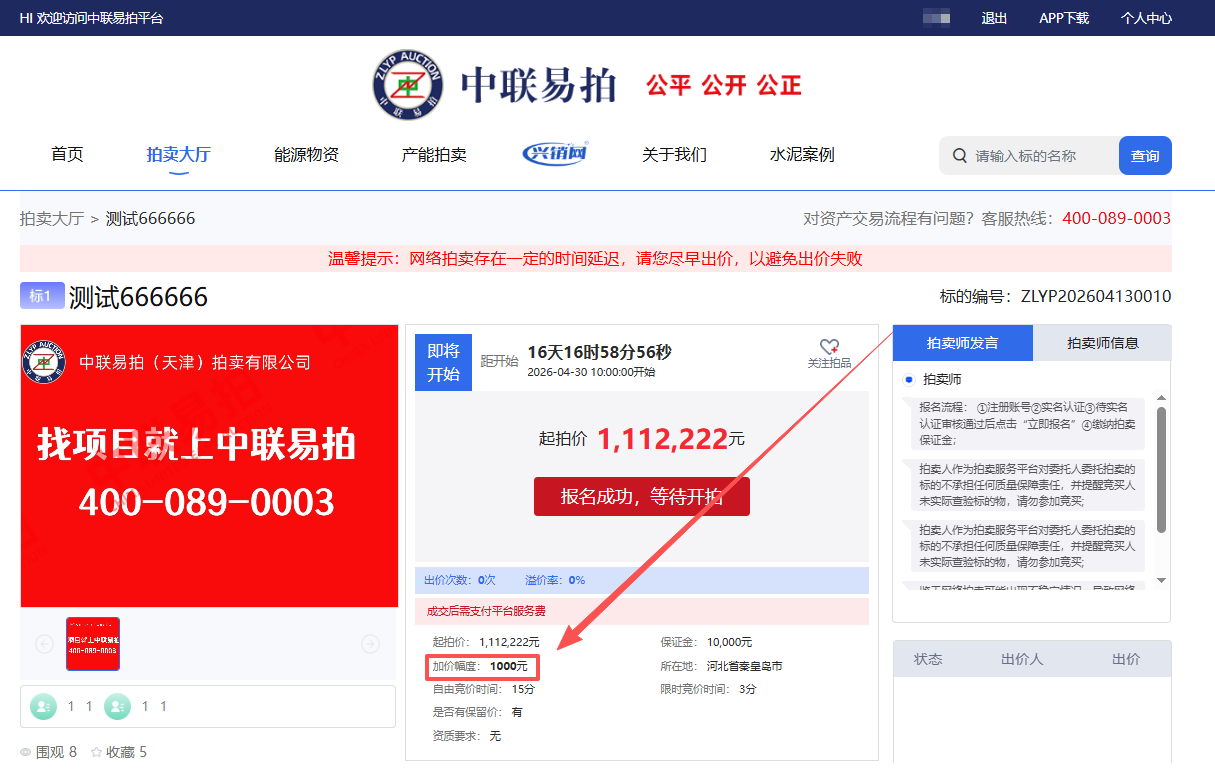Click the 查询 search button
This screenshot has height=781, width=1215.
pos(1145,156)
